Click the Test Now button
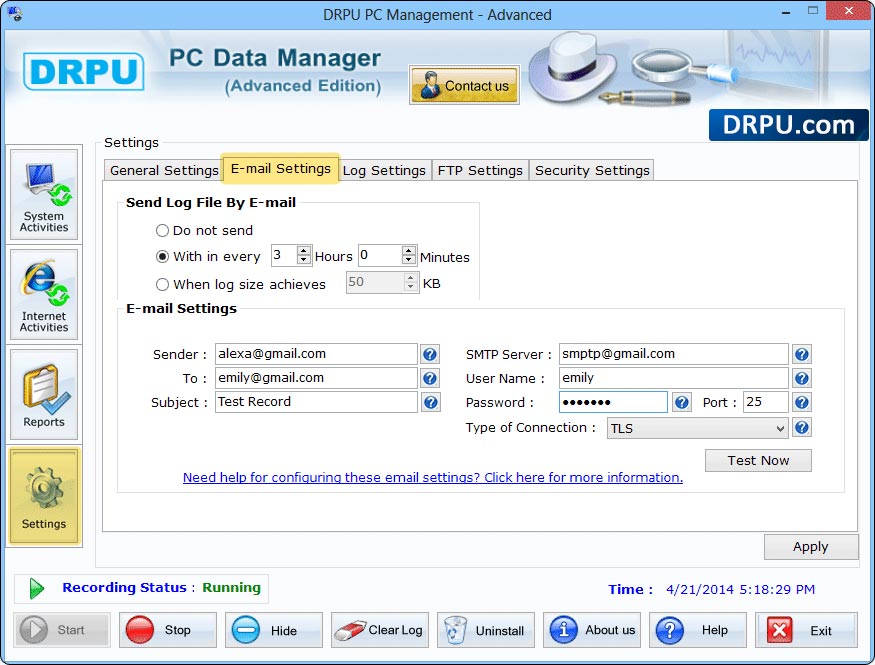The image size is (875, 665). coord(758,460)
